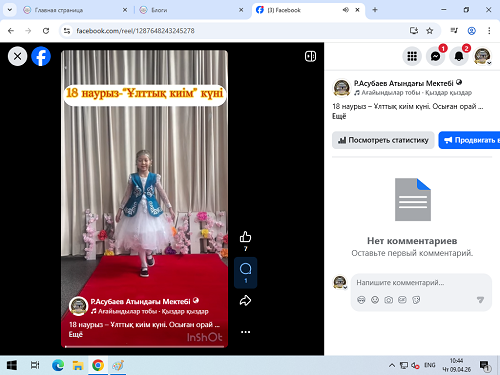Open a new browser tab

pos(375,10)
